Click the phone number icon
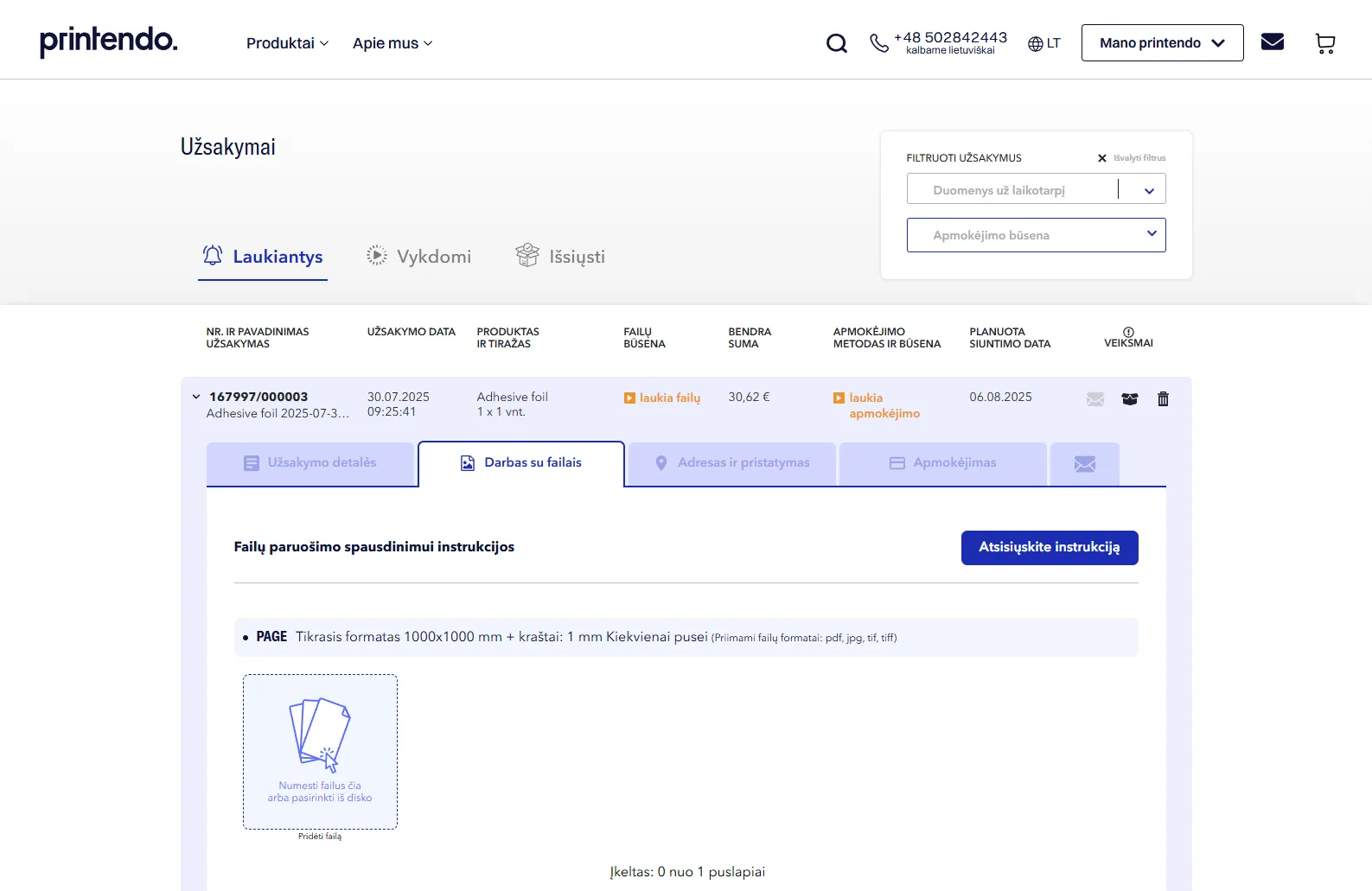Viewport: 1372px width, 891px height. pyautogui.click(x=879, y=43)
